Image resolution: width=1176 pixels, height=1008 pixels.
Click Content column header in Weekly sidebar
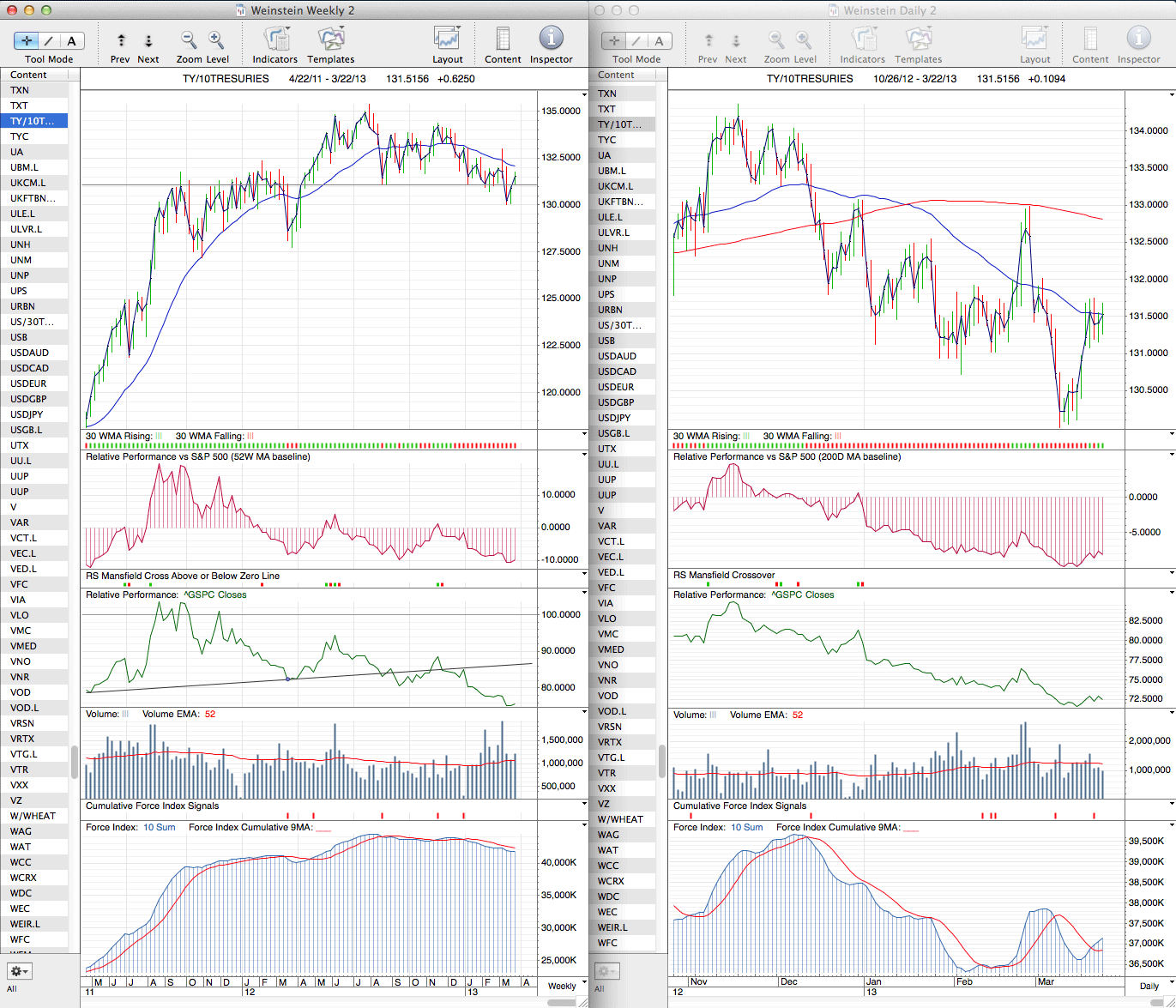pos(29,75)
